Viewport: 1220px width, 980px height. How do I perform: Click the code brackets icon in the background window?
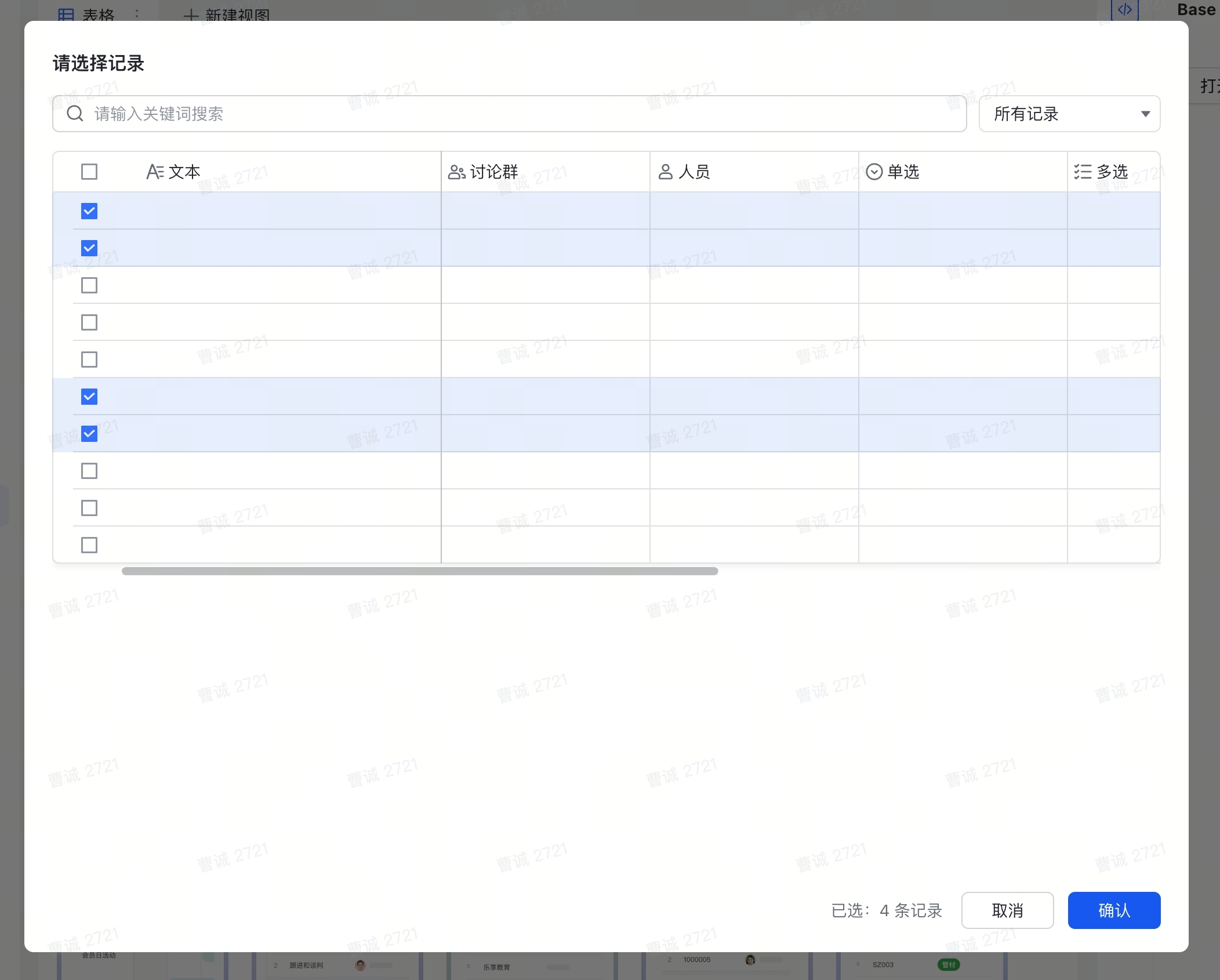(1125, 10)
